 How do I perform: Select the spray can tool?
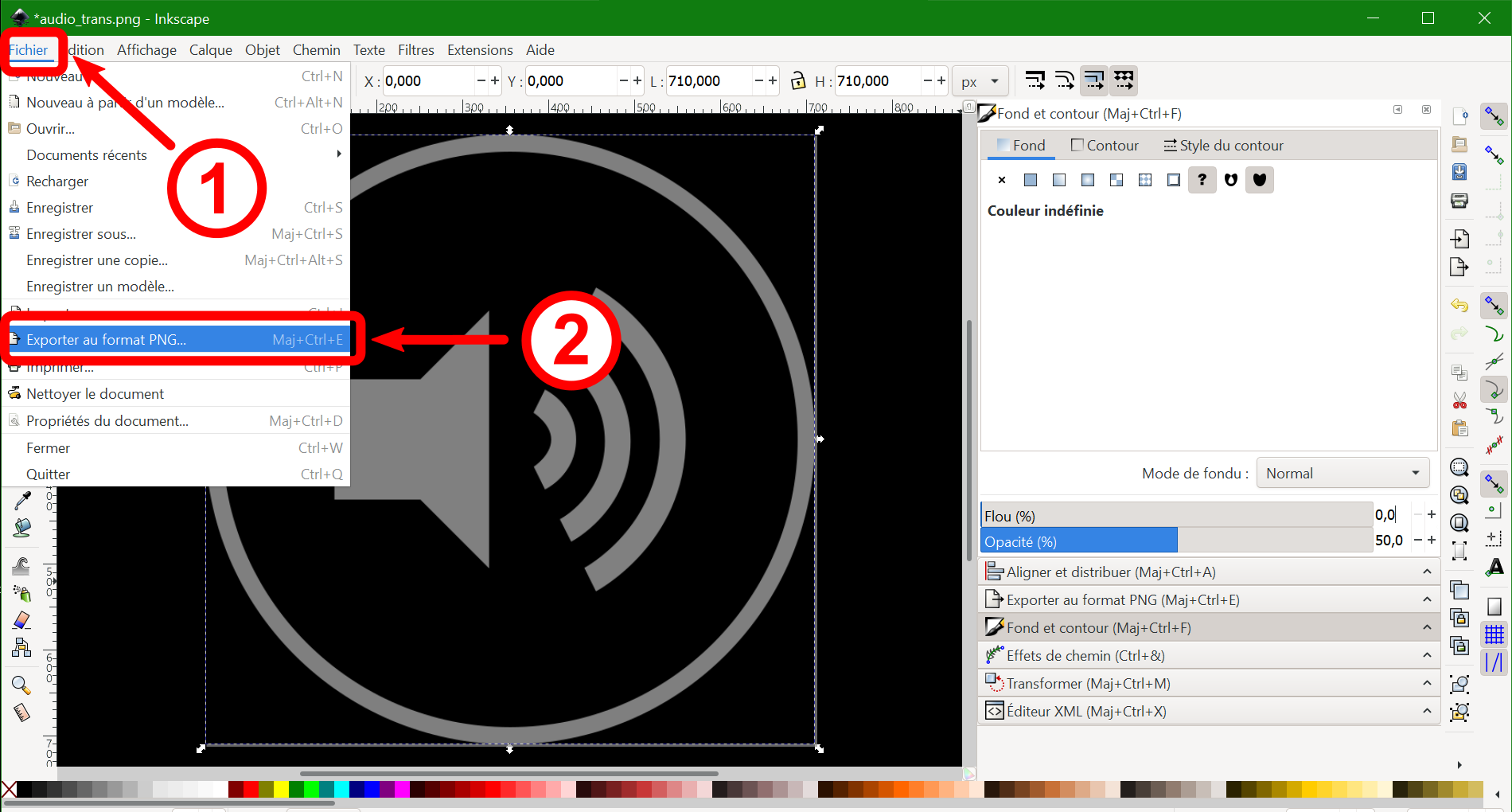click(22, 593)
